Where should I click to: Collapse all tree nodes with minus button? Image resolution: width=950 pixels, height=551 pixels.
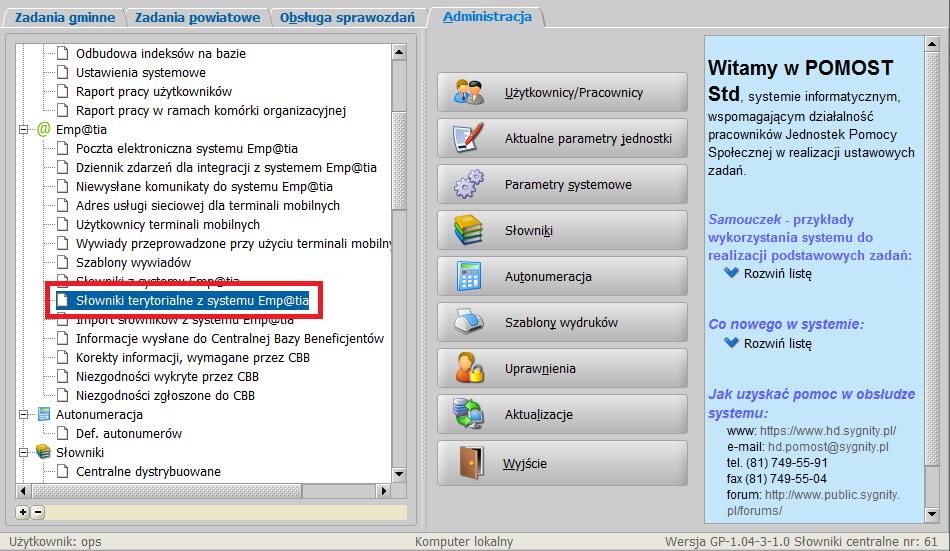pos(37,512)
